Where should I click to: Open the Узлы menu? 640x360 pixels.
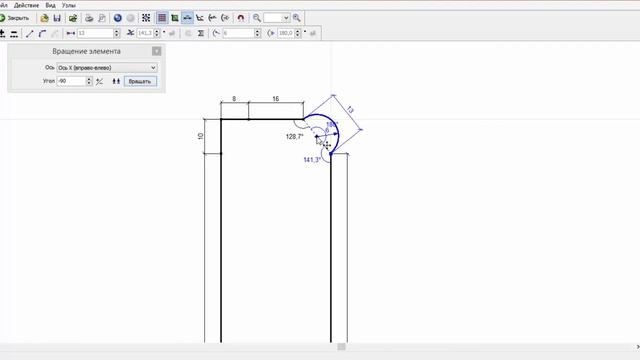[x=69, y=5]
